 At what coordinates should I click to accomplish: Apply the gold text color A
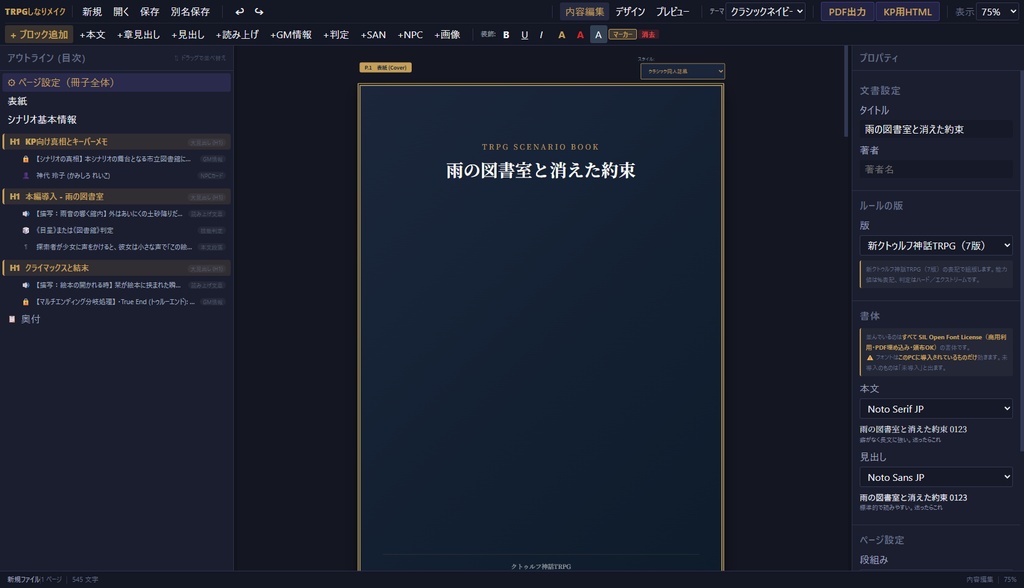tap(562, 35)
